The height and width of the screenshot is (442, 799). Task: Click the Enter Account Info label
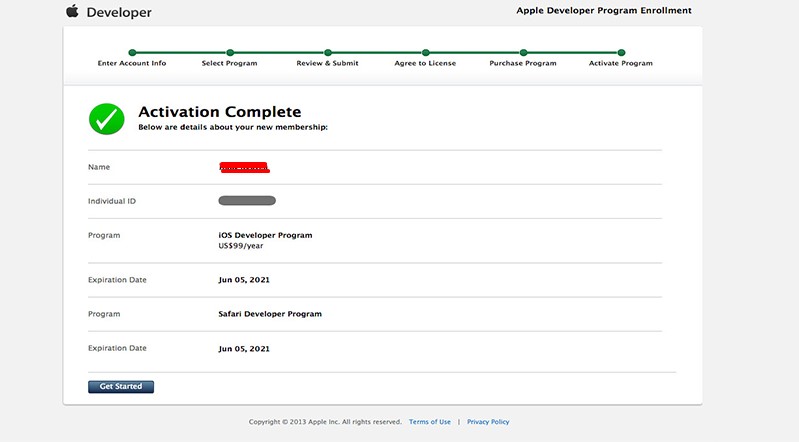click(x=132, y=63)
